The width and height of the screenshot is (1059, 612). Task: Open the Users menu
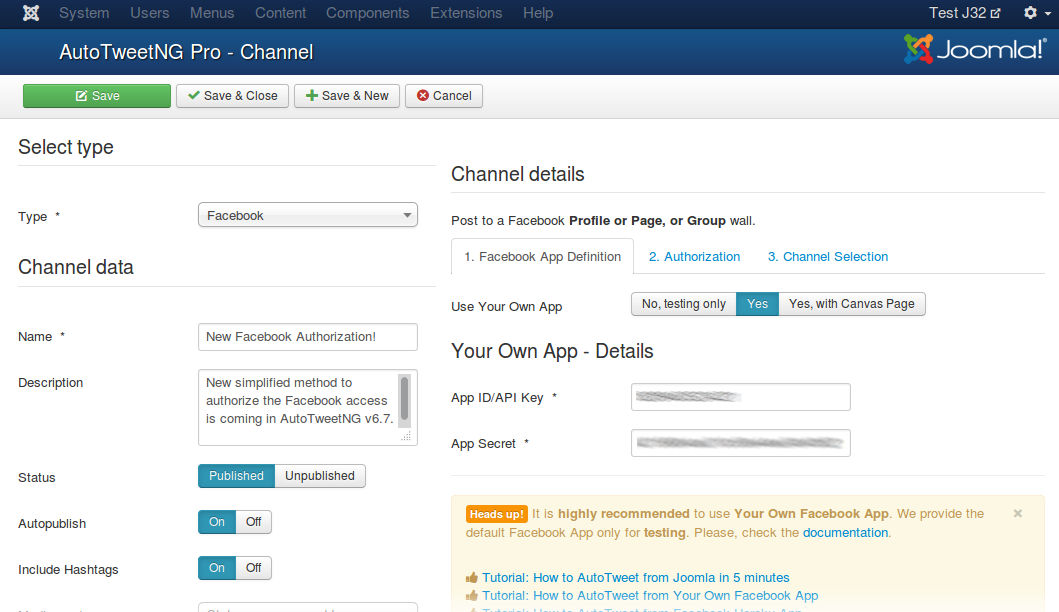coord(149,13)
